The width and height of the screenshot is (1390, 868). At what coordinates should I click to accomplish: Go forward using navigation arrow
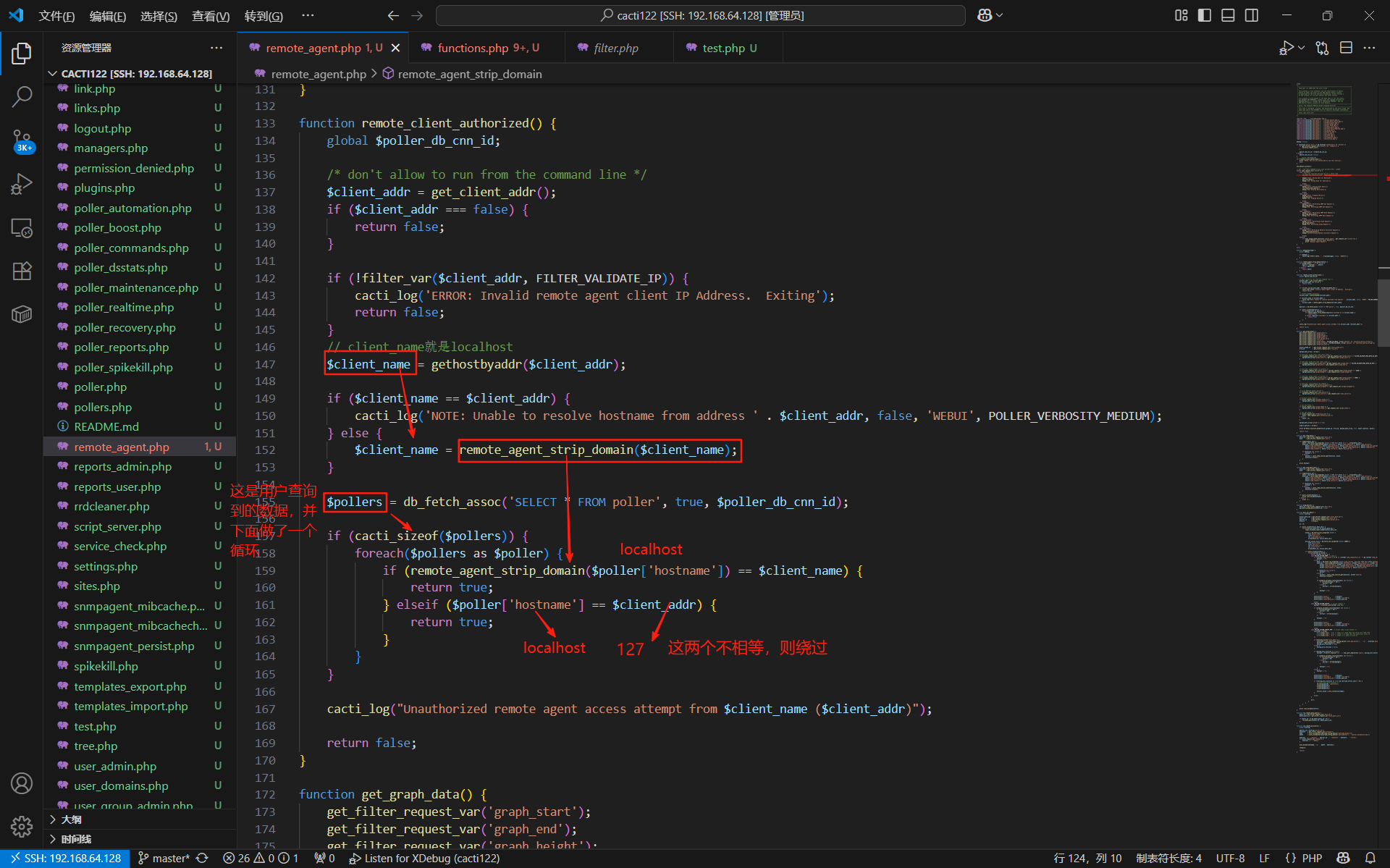pyautogui.click(x=417, y=15)
